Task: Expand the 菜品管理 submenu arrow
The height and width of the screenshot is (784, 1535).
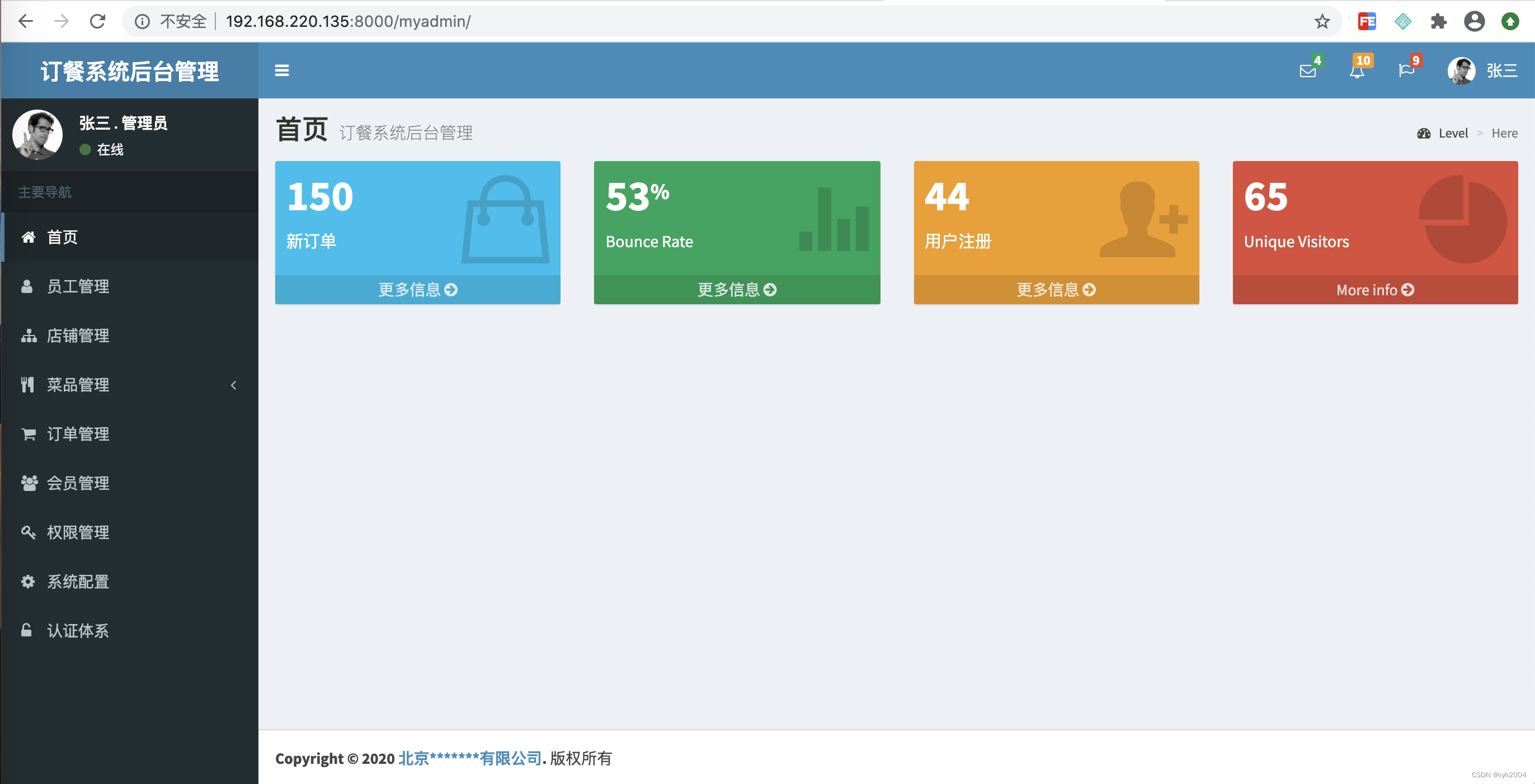Action: 234,384
